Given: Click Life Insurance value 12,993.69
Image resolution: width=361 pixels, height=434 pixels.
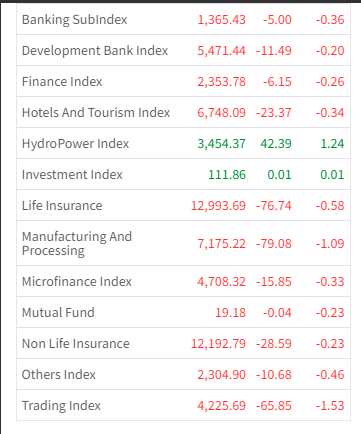Looking at the screenshot, I should pyautogui.click(x=218, y=206).
